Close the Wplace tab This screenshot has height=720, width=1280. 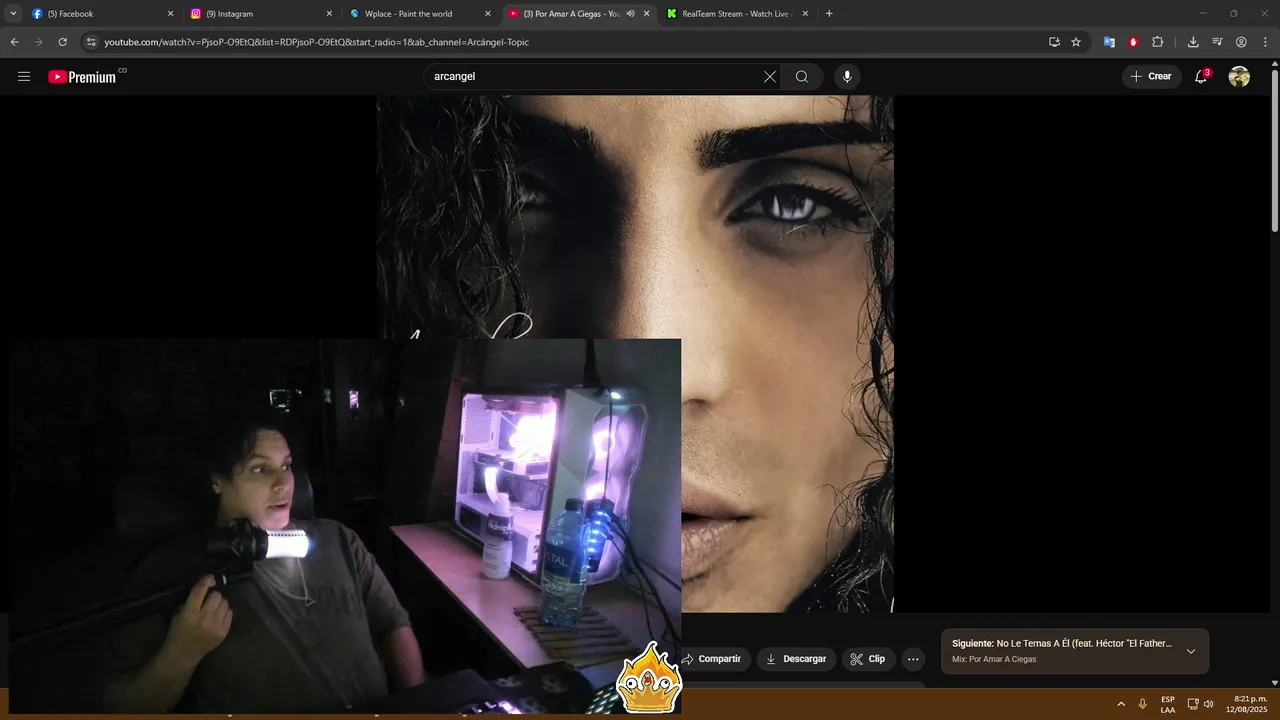[488, 14]
